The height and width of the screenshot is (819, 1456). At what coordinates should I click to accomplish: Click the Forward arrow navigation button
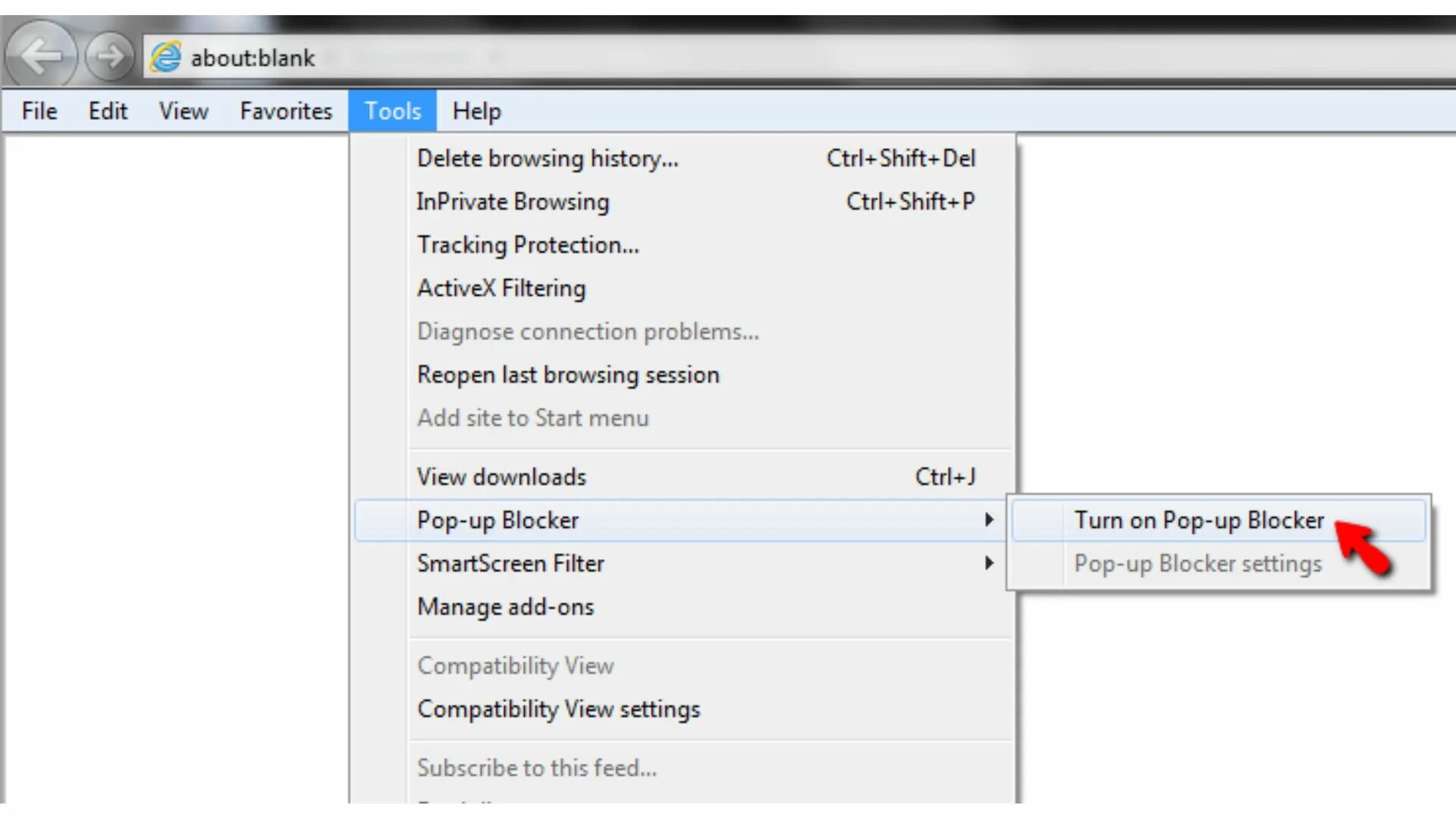click(109, 55)
